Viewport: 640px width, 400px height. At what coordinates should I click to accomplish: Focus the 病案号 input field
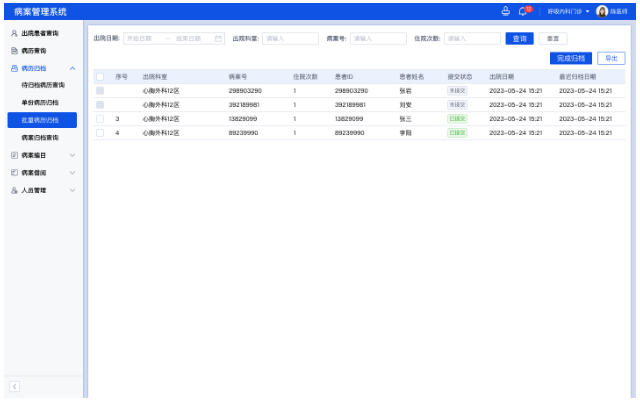click(x=378, y=38)
